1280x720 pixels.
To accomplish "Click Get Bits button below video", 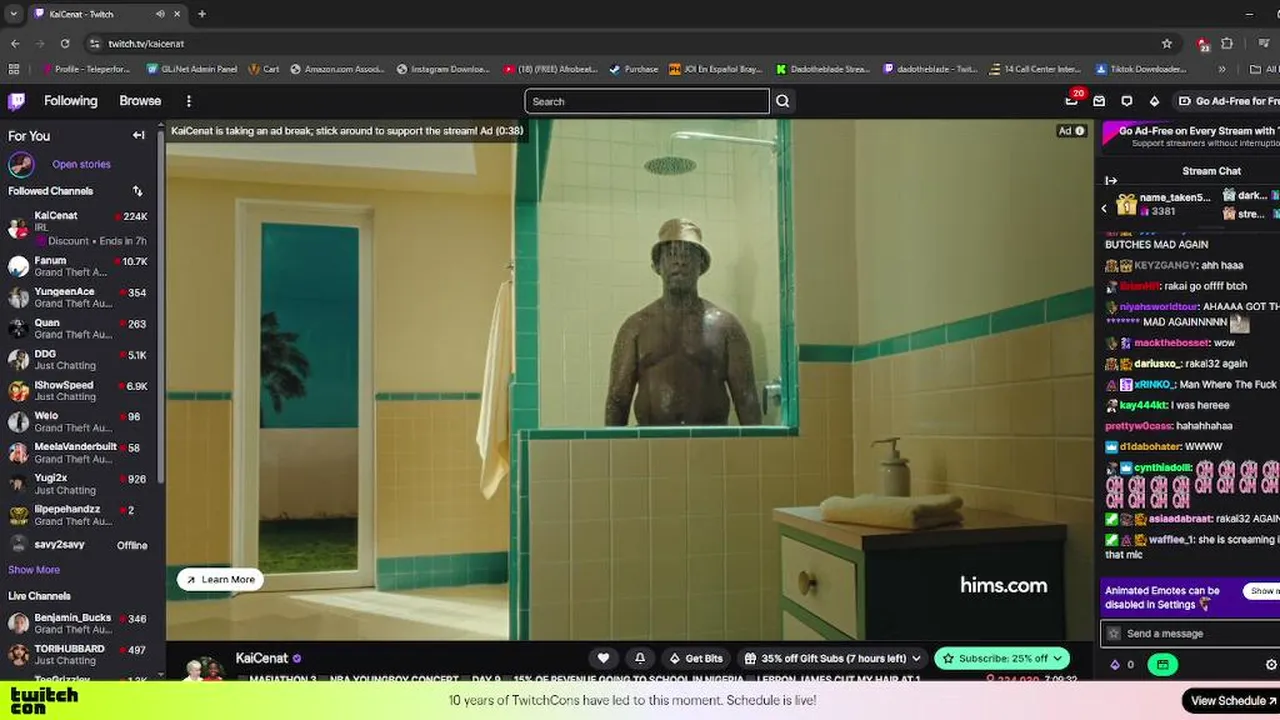I will point(696,658).
